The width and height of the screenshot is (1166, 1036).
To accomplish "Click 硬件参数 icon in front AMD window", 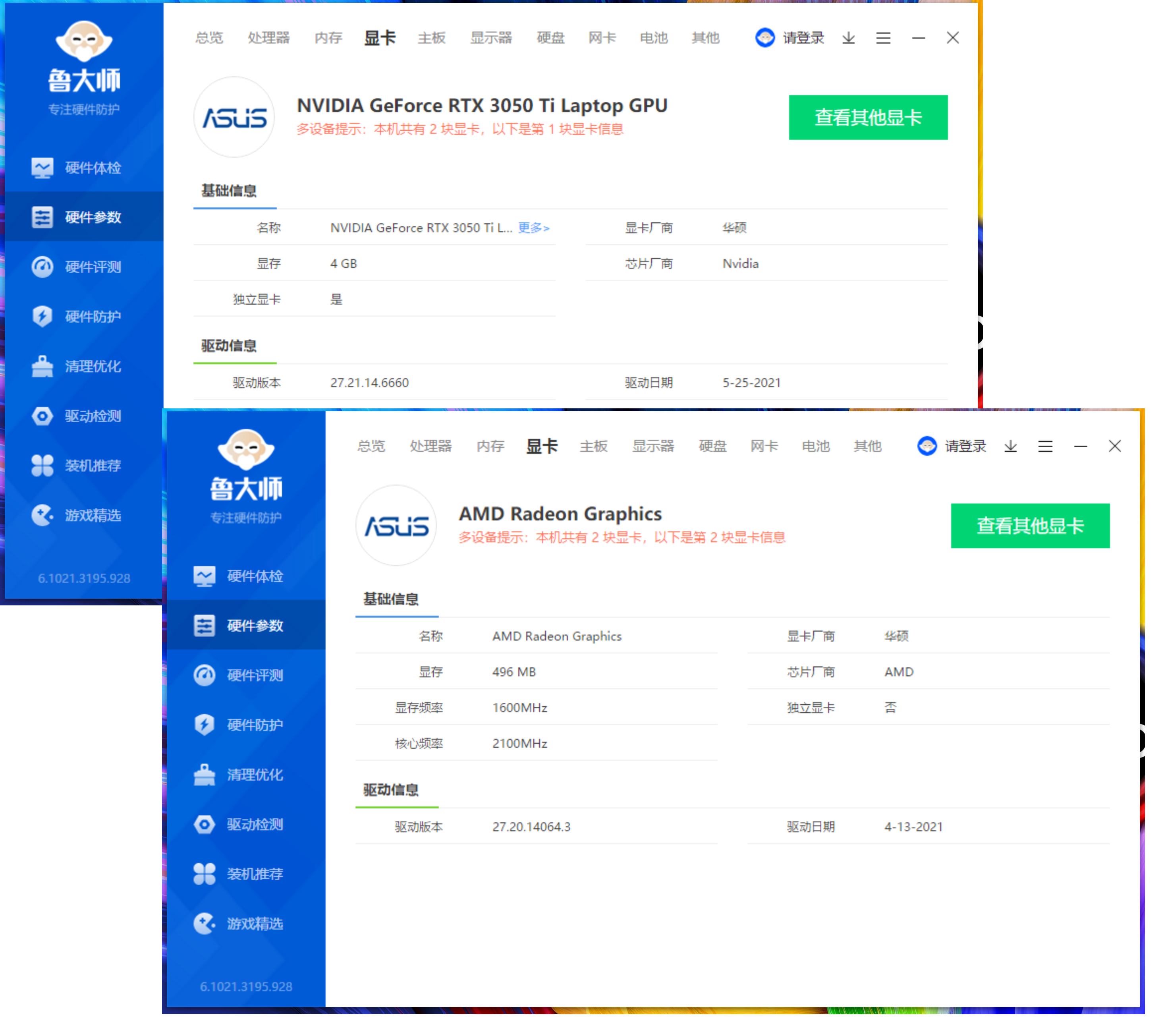I will coord(204,626).
